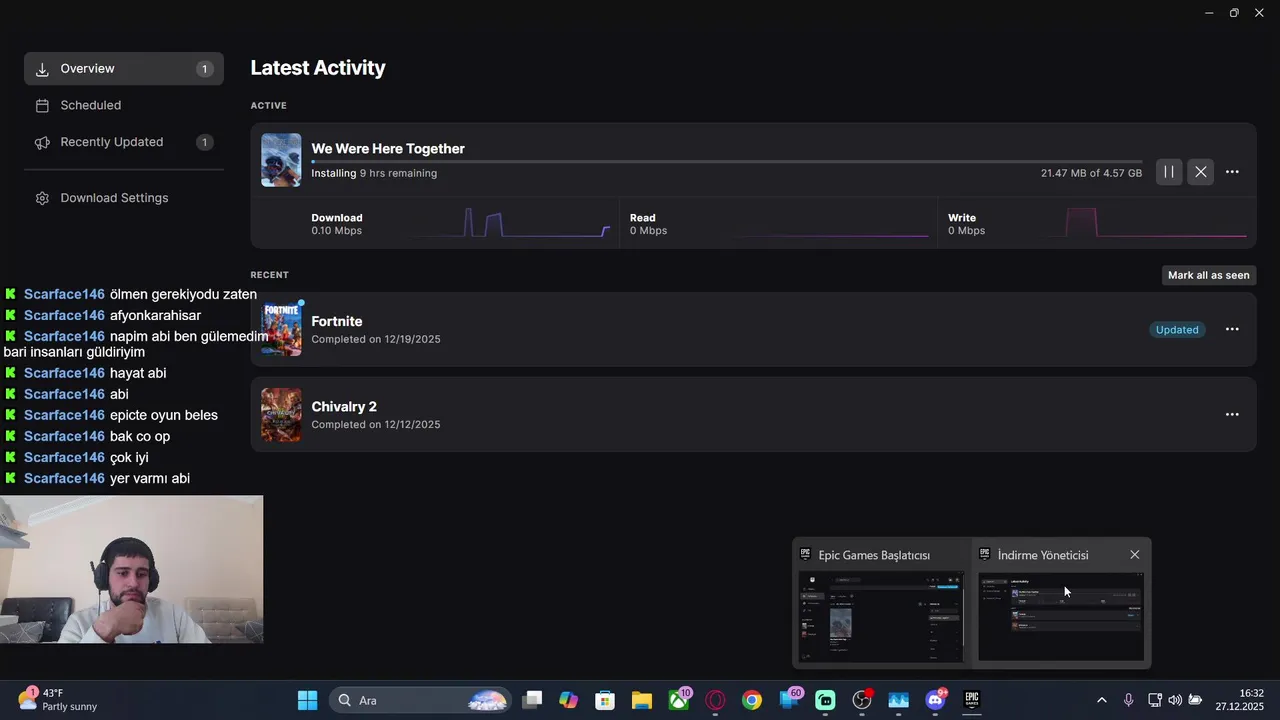Image resolution: width=1280 pixels, height=720 pixels.
Task: Click the Chivalry 2 game cover
Action: [281, 415]
